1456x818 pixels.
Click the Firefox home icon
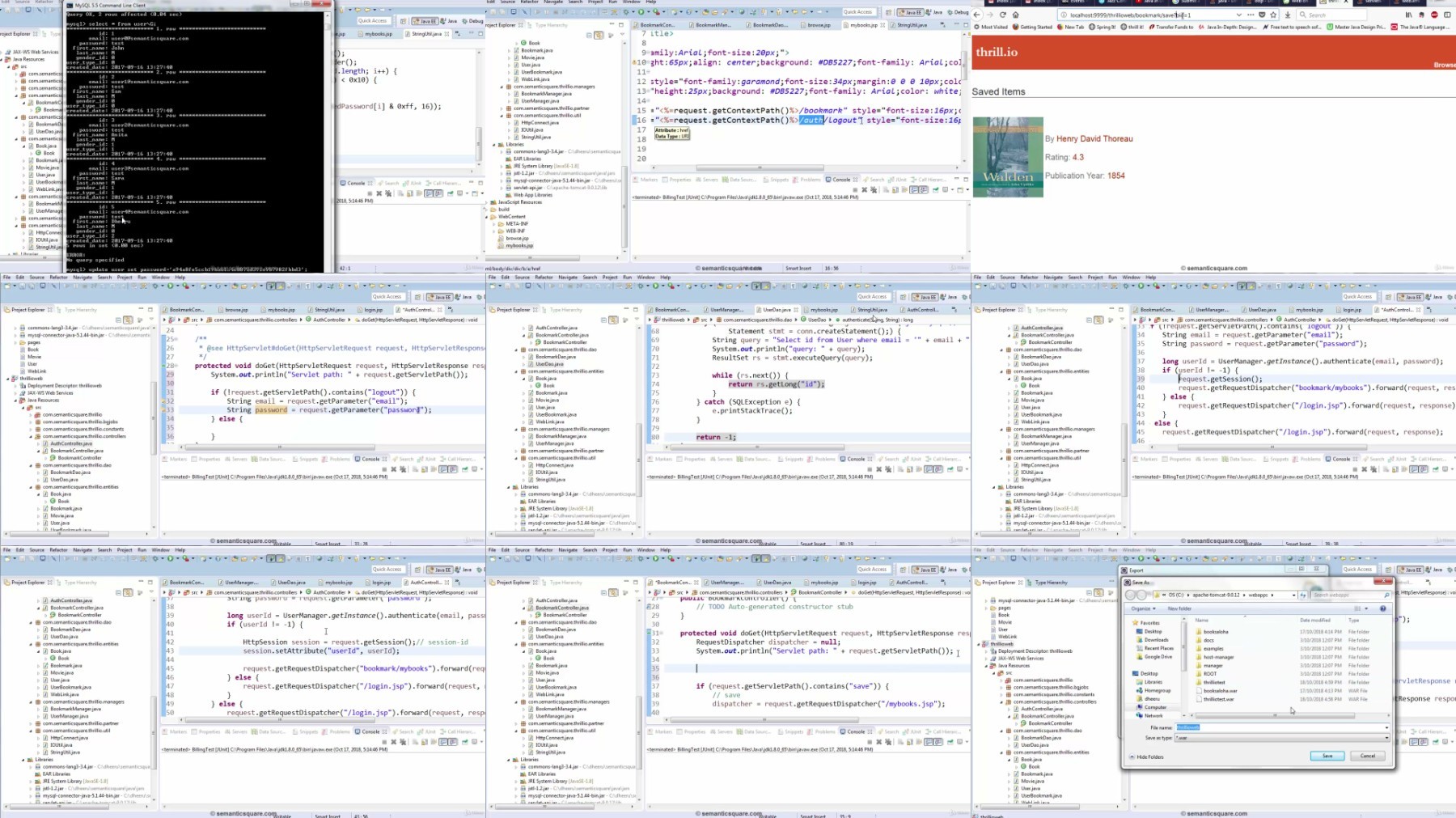point(1016,15)
